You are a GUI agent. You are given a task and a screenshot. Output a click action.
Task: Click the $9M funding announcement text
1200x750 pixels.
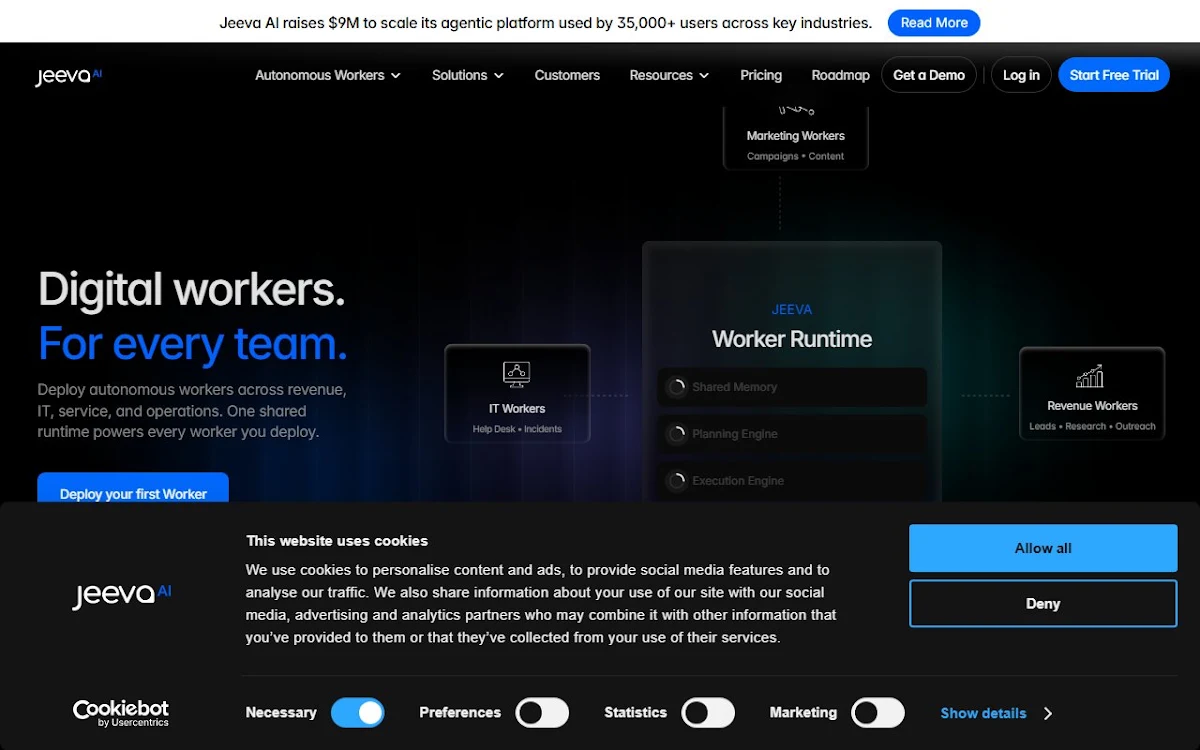546,23
